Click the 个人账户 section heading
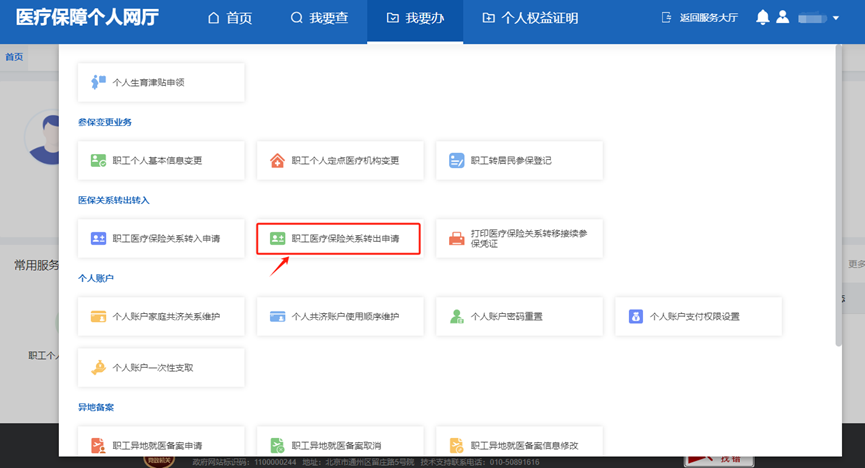The image size is (865, 468). point(96,278)
